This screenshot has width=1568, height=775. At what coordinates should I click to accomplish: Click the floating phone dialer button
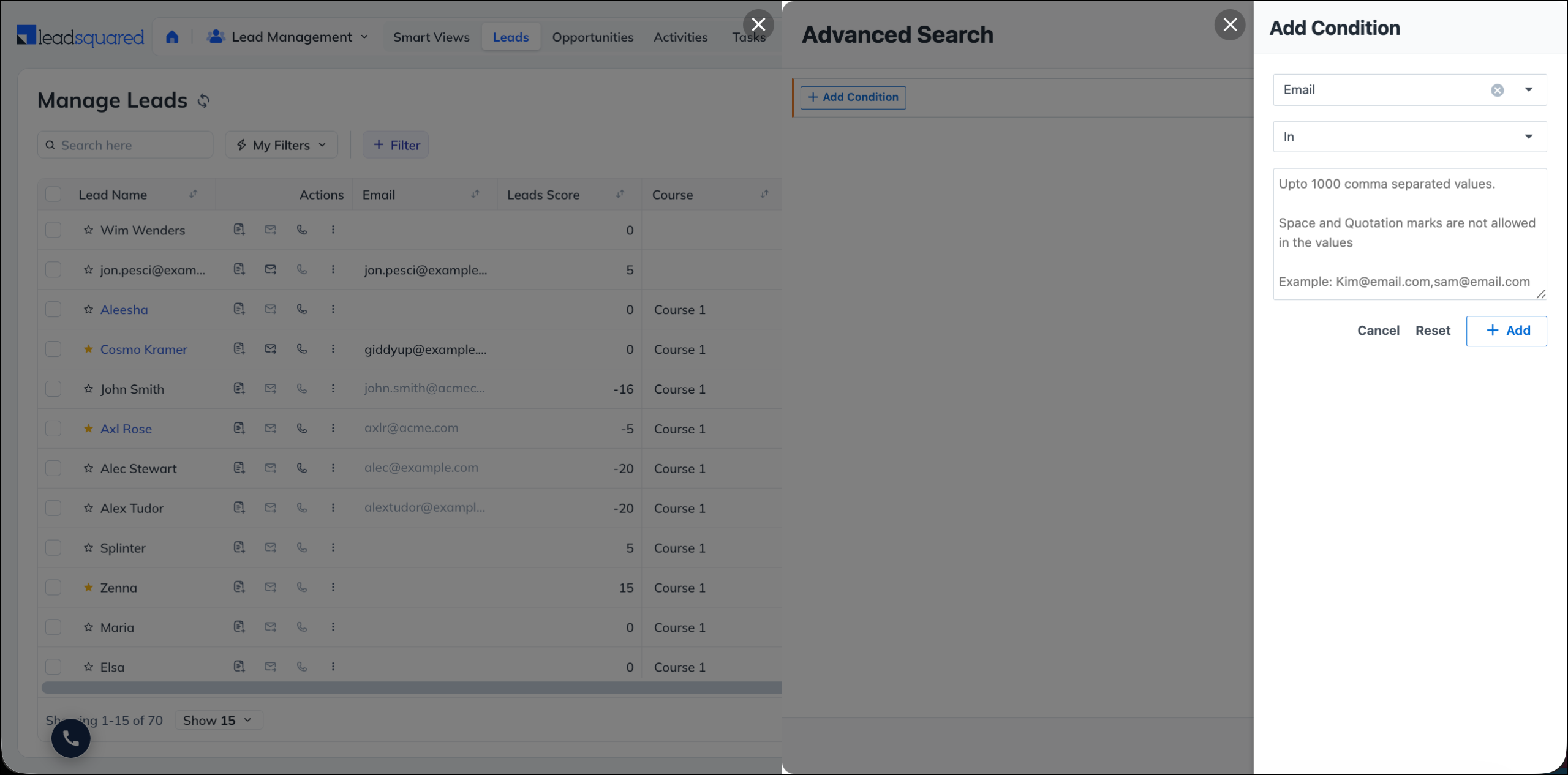(71, 738)
